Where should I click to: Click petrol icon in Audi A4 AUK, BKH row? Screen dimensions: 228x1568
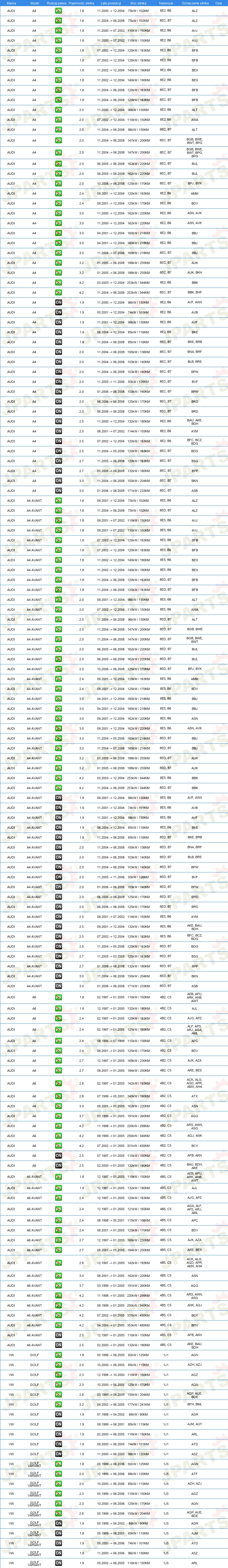coord(59,273)
